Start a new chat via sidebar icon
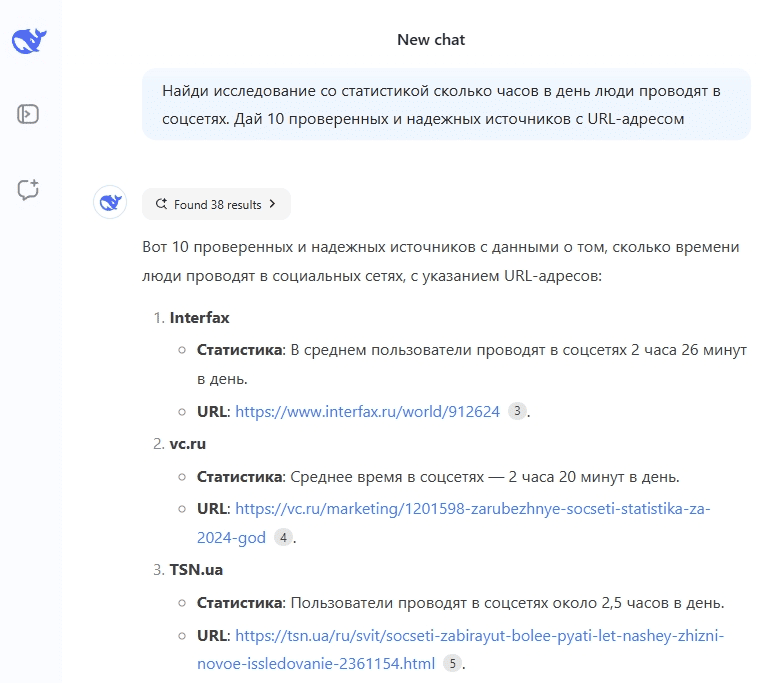 28,189
